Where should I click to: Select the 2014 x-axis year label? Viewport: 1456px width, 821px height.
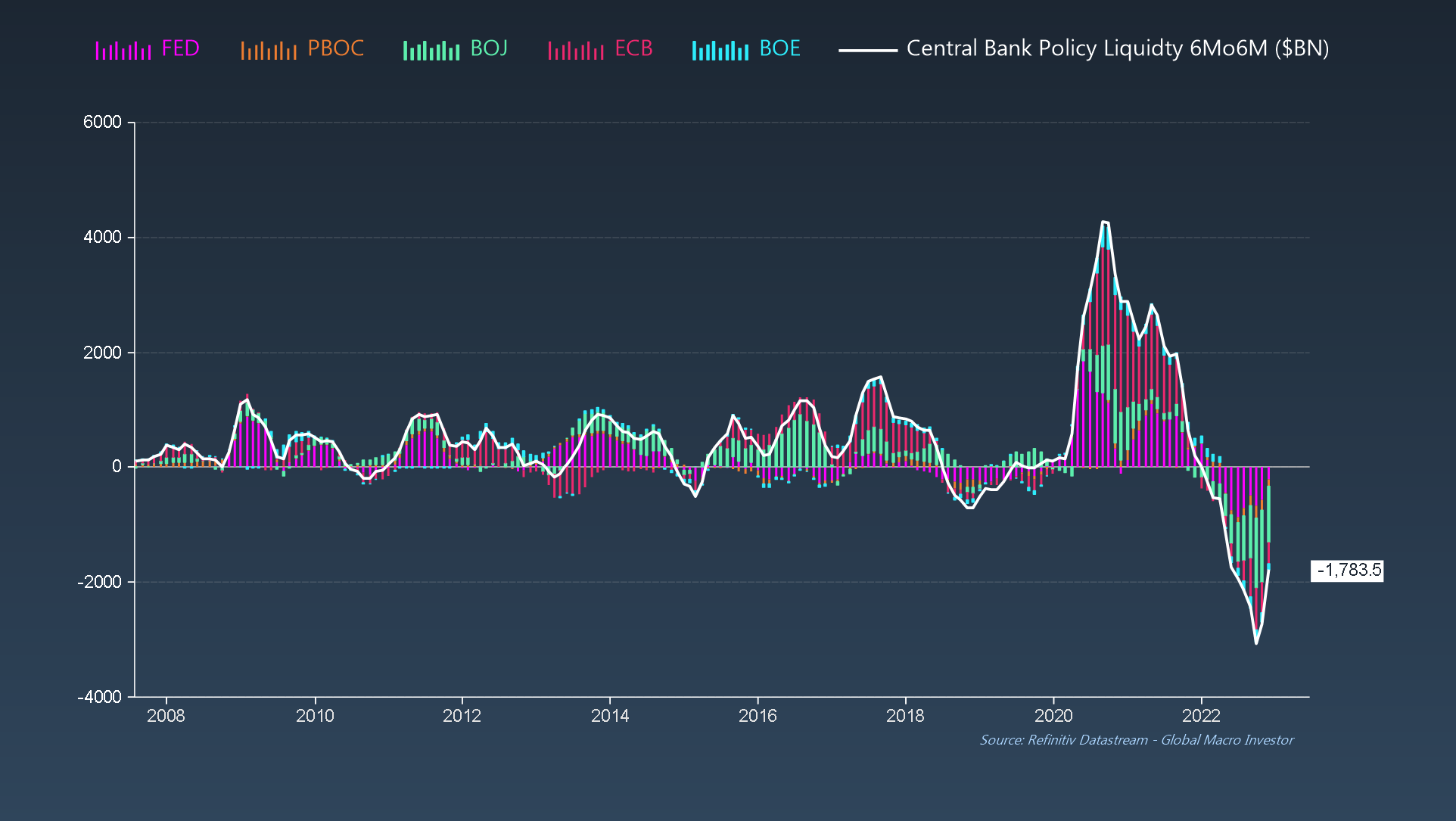pyautogui.click(x=610, y=716)
